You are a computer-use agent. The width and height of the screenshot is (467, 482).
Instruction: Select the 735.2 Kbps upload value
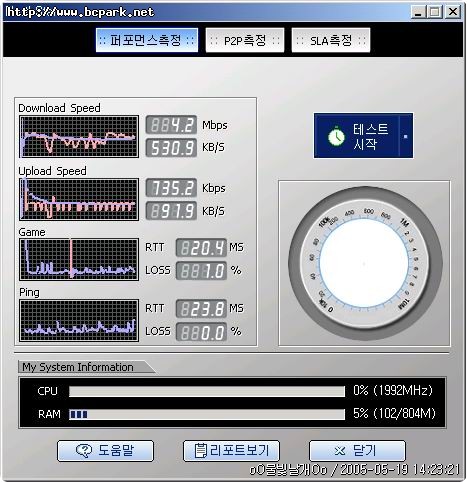pos(171,188)
